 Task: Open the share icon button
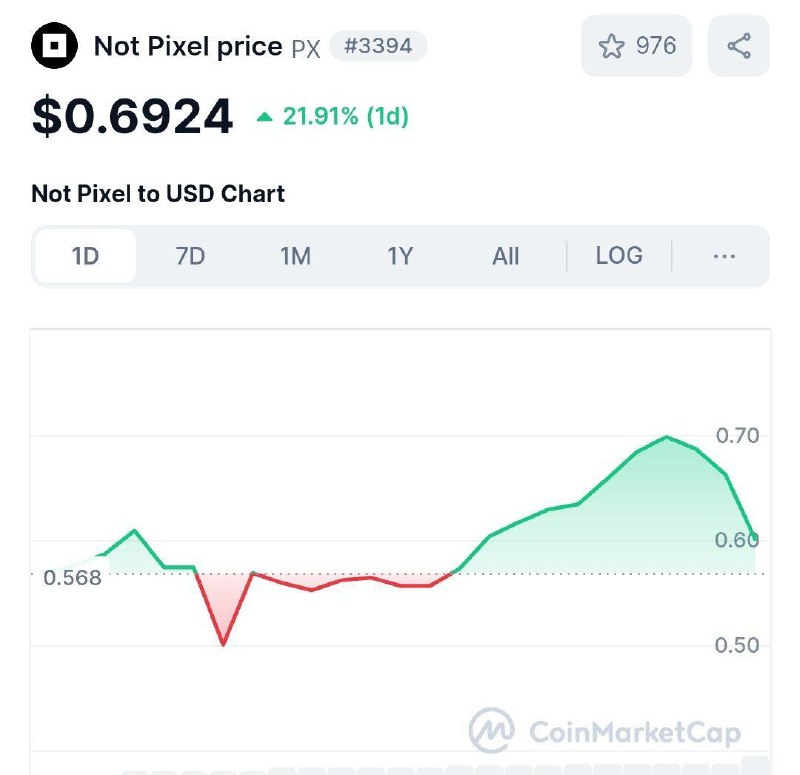[x=739, y=46]
